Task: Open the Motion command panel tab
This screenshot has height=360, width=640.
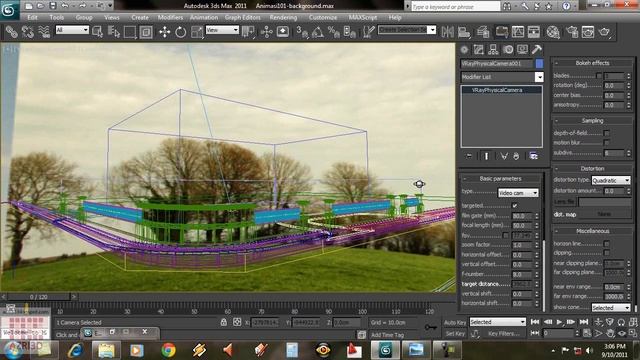Action: pos(508,50)
